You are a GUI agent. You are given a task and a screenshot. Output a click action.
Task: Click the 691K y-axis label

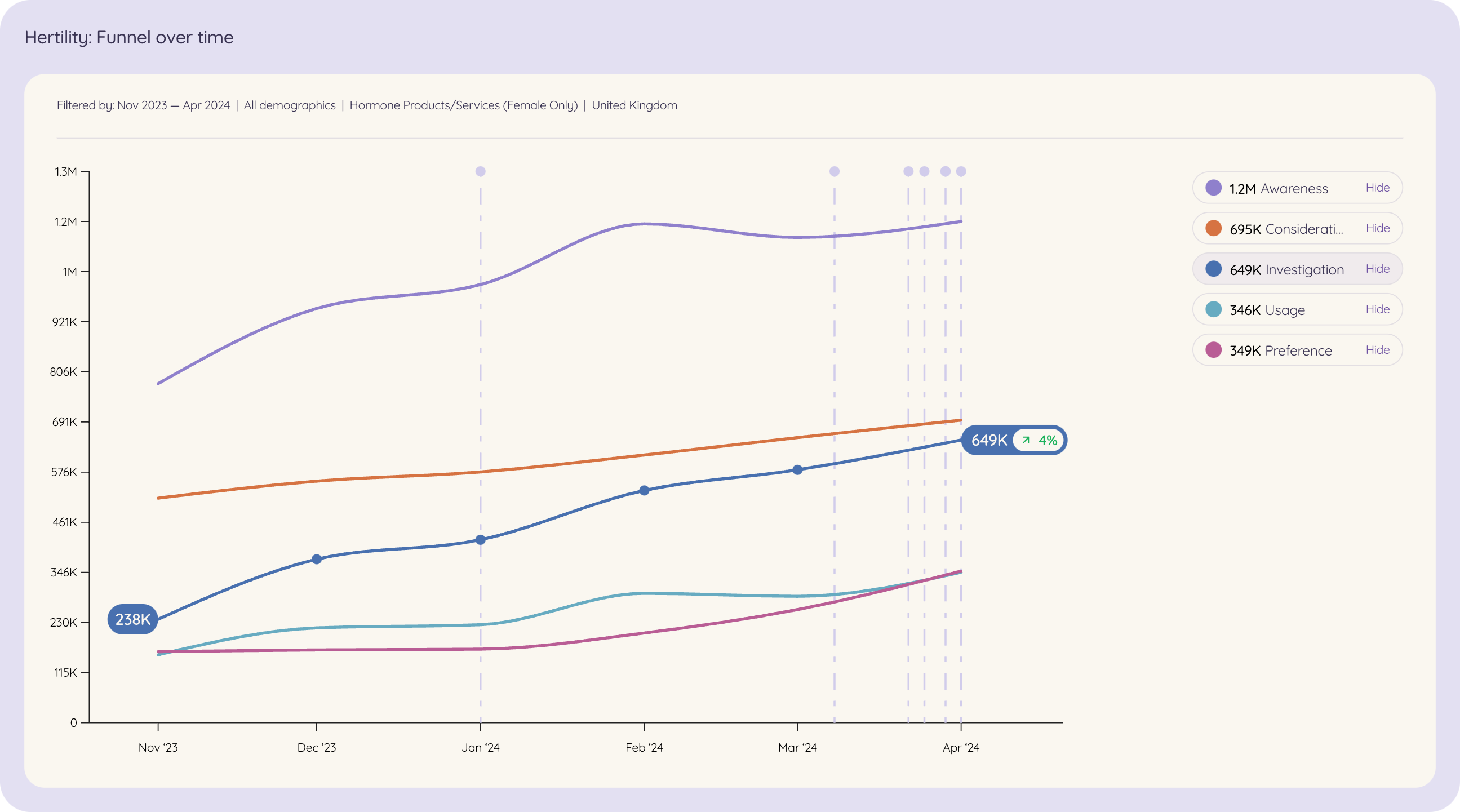[x=65, y=421]
